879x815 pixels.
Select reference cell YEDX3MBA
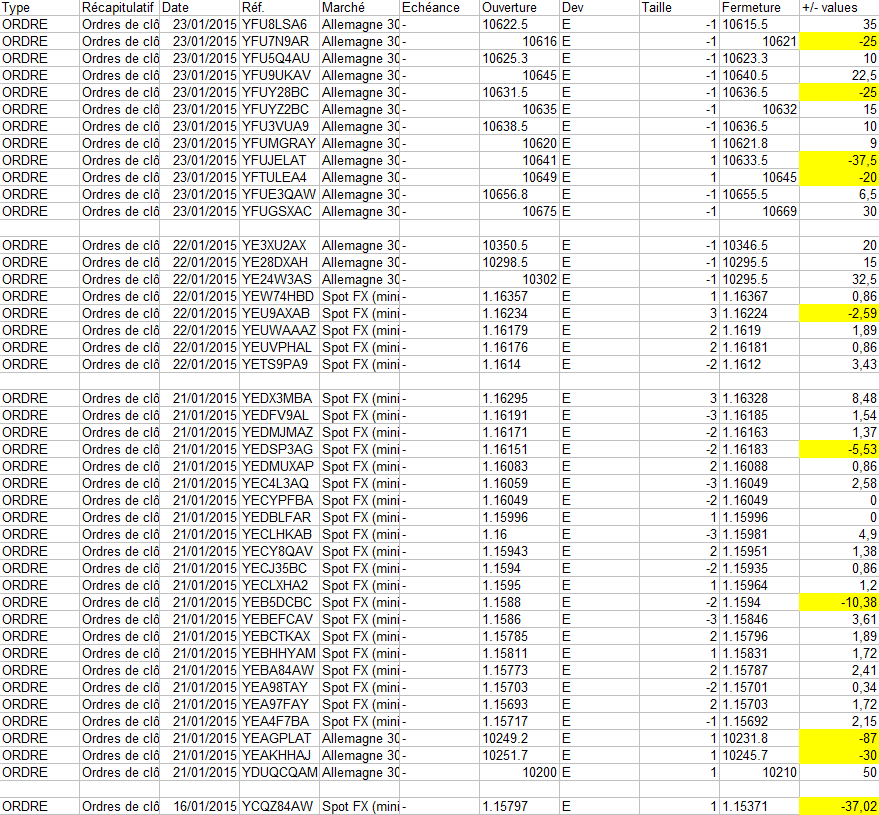[280, 399]
